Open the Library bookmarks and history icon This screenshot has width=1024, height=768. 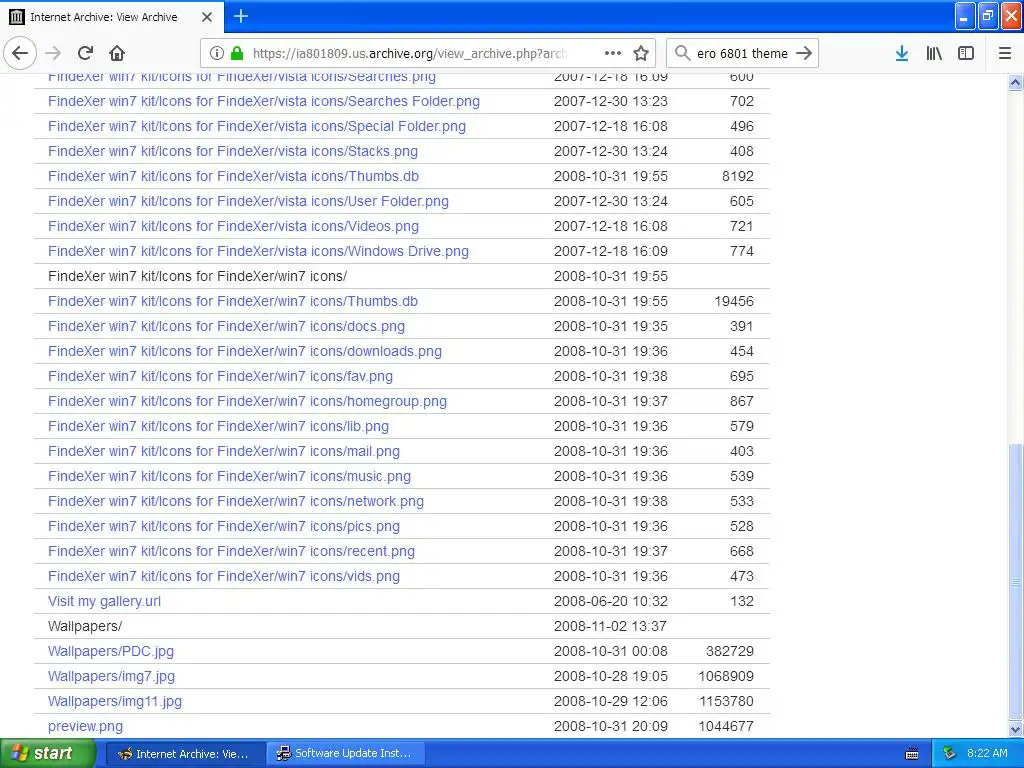coord(934,54)
